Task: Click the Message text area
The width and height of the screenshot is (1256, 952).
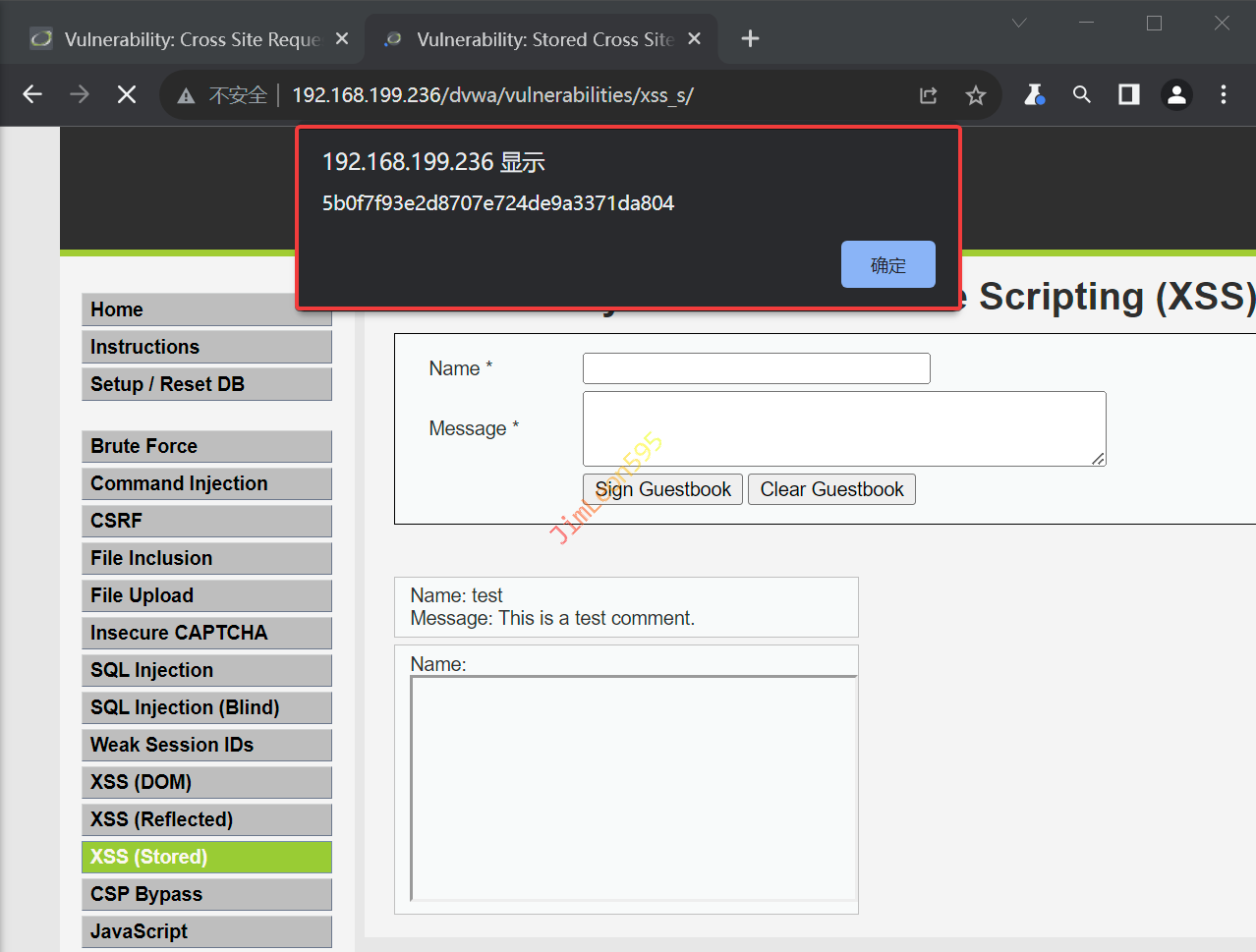Action: coord(843,428)
